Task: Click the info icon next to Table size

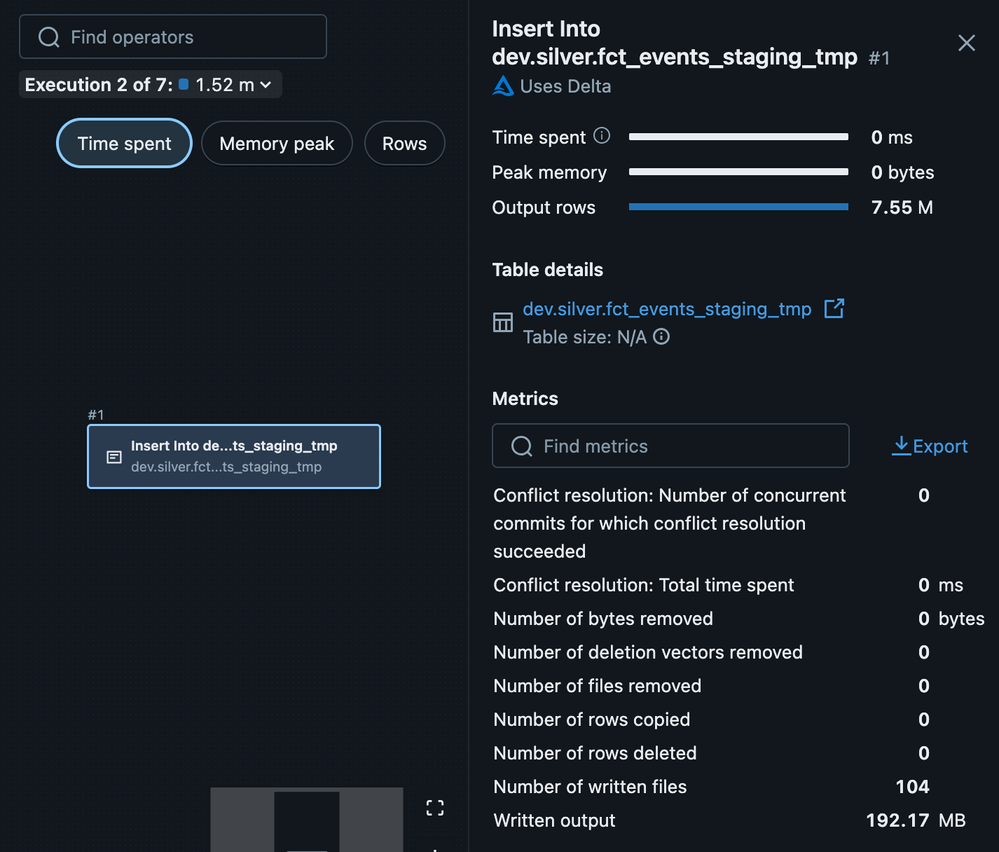Action: [x=661, y=337]
